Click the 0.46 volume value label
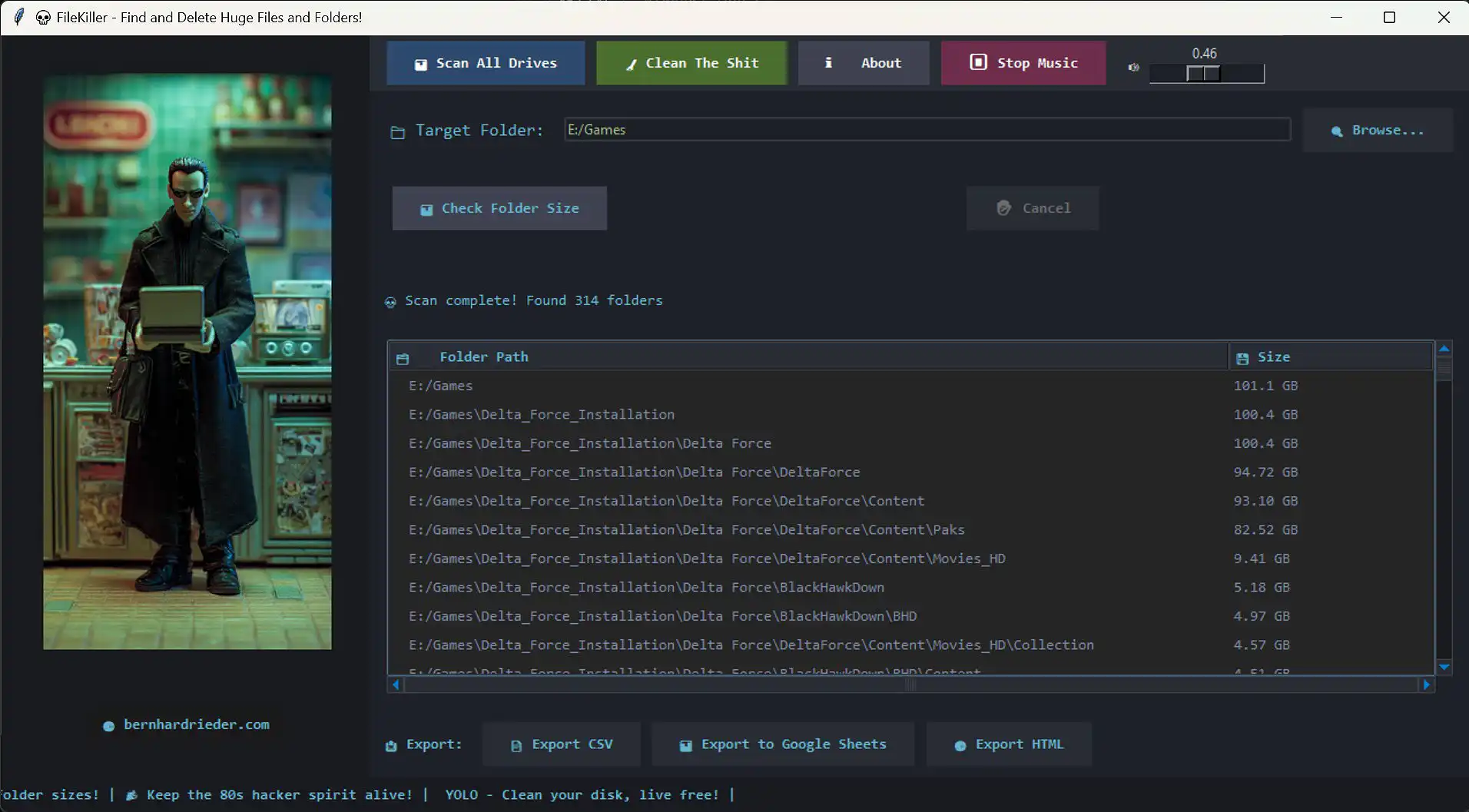The height and width of the screenshot is (812, 1469). pos(1204,54)
